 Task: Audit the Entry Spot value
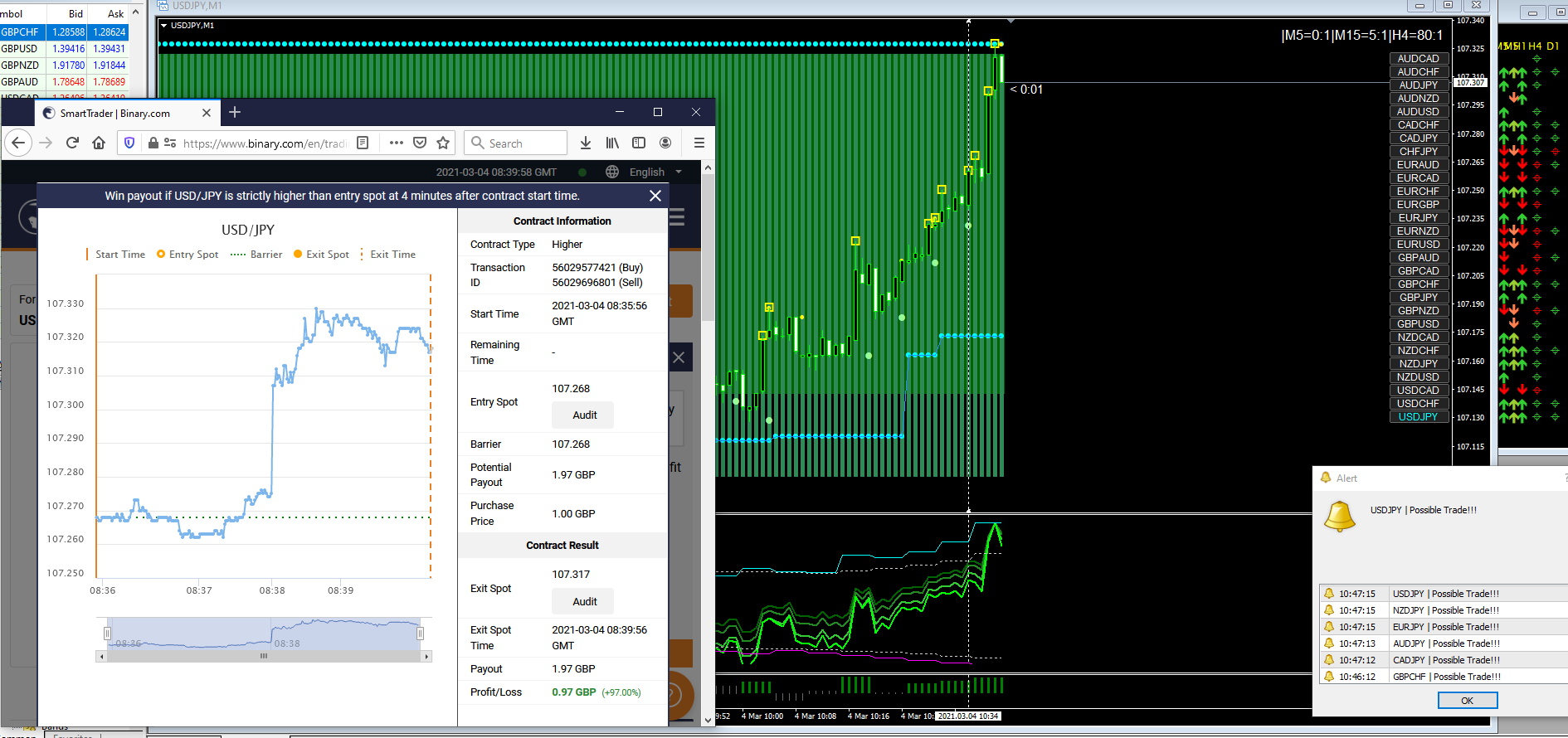point(583,415)
